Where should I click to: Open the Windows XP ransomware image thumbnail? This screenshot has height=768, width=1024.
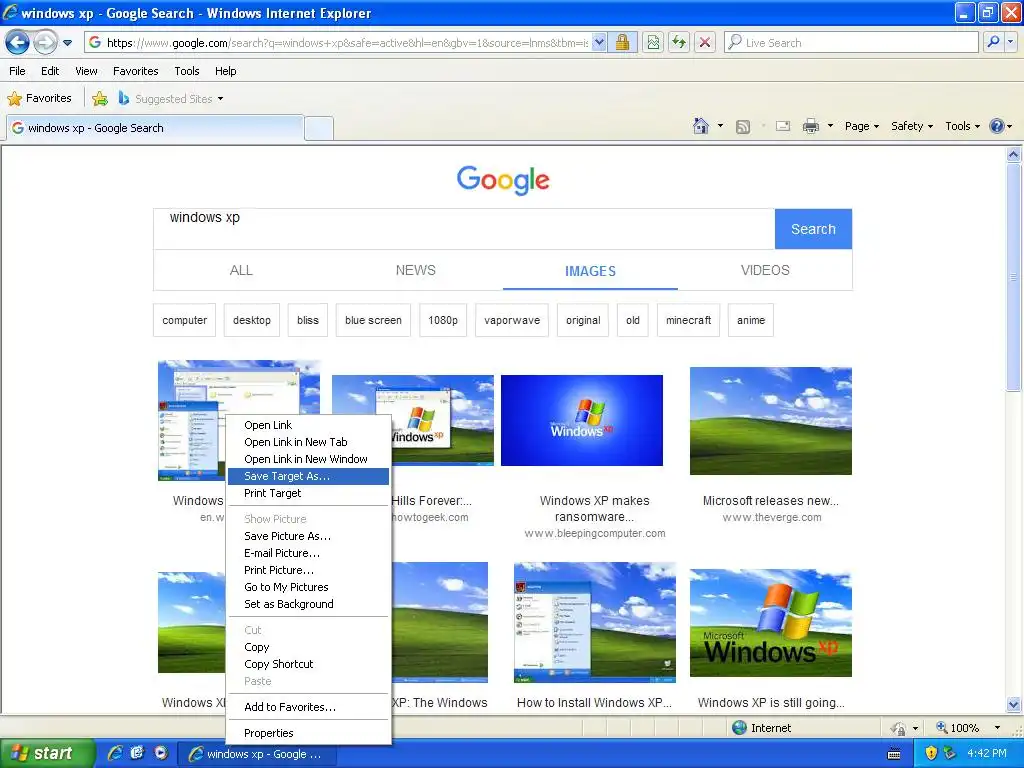[x=582, y=420]
